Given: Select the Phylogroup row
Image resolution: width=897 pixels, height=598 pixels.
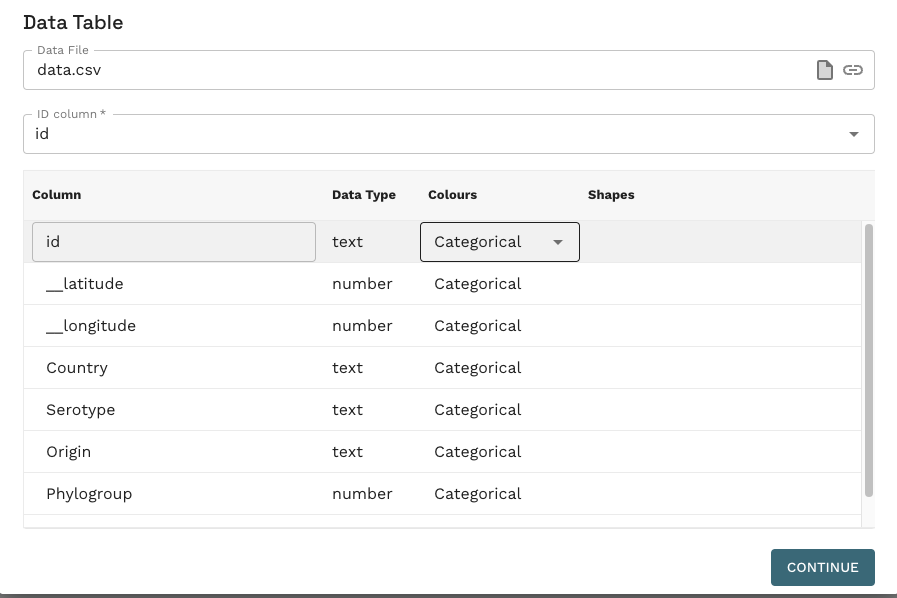Looking at the screenshot, I should tap(442, 494).
